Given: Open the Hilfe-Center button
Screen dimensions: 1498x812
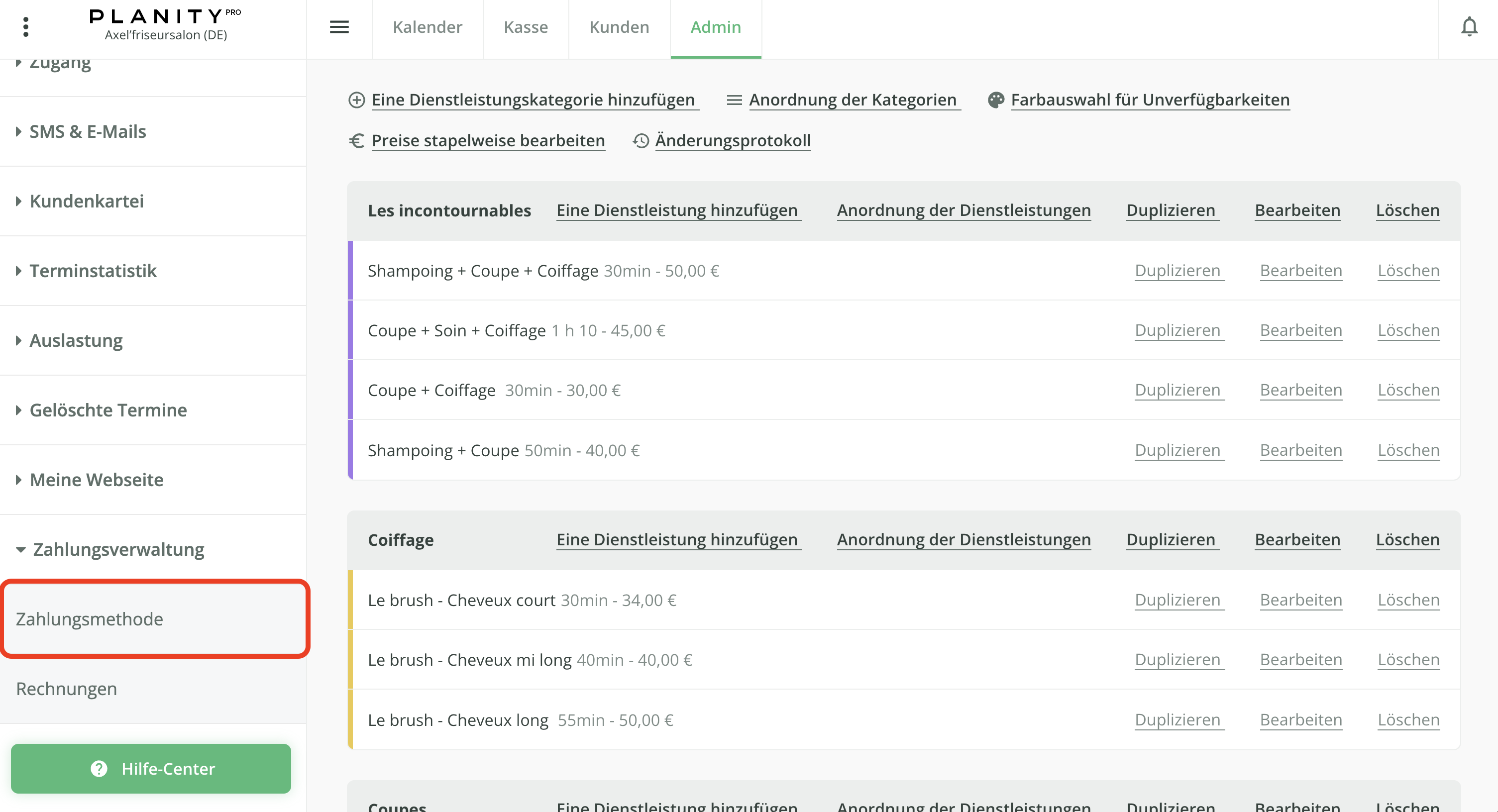Looking at the screenshot, I should click(x=151, y=768).
